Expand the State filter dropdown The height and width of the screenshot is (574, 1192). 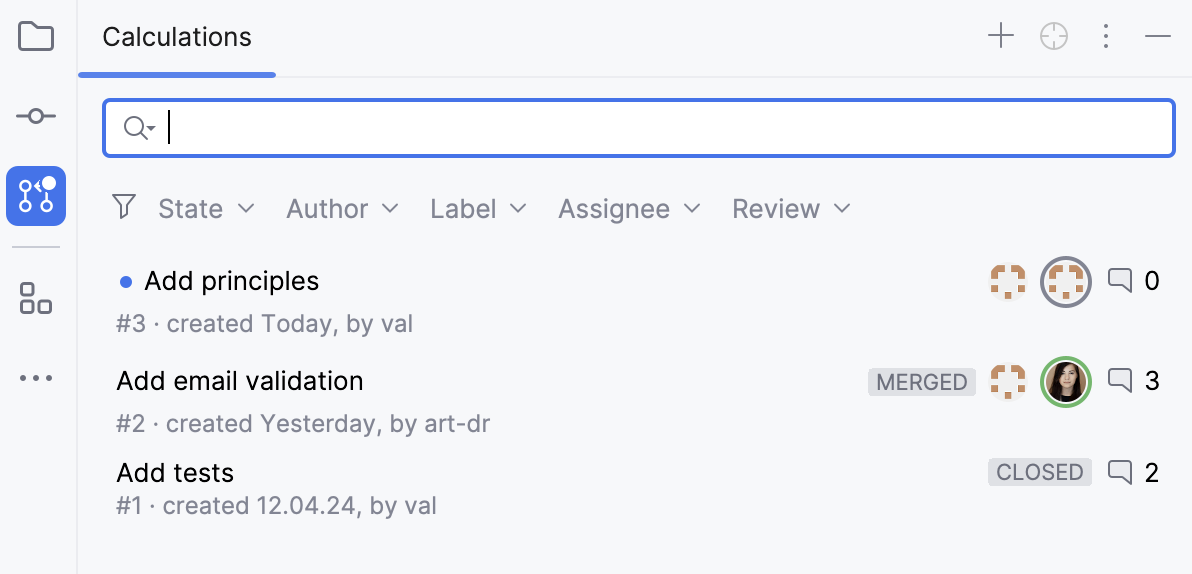(206, 209)
